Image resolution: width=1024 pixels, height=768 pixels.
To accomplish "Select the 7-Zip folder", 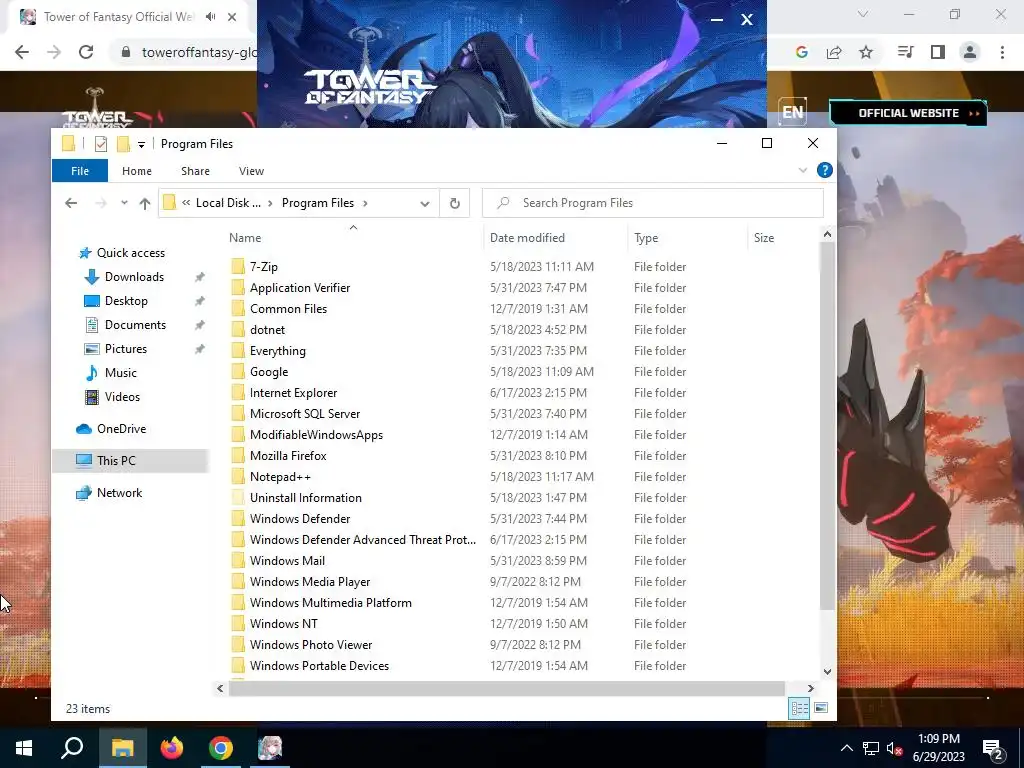I will coord(263,266).
